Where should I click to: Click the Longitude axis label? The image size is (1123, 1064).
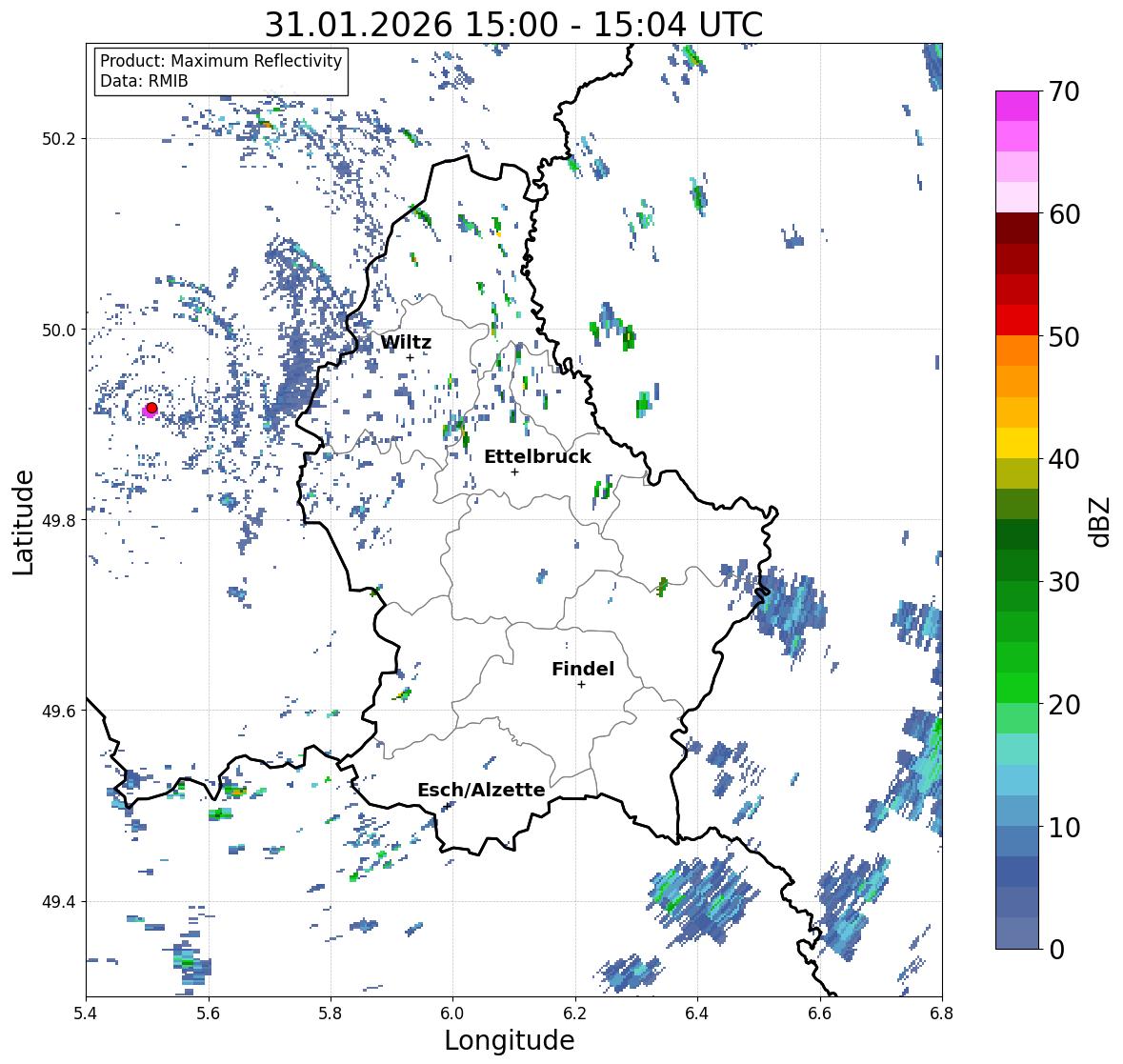coord(510,1040)
